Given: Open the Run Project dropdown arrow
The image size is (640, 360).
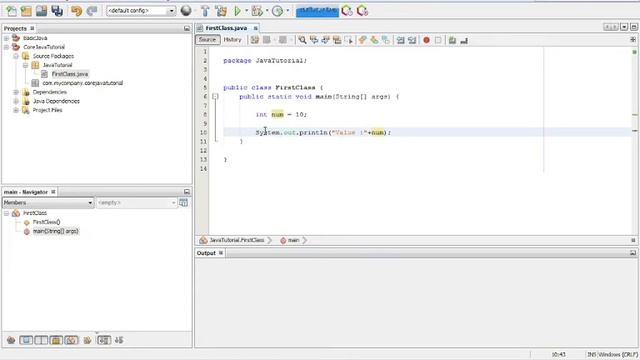Looking at the screenshot, I should [246, 11].
